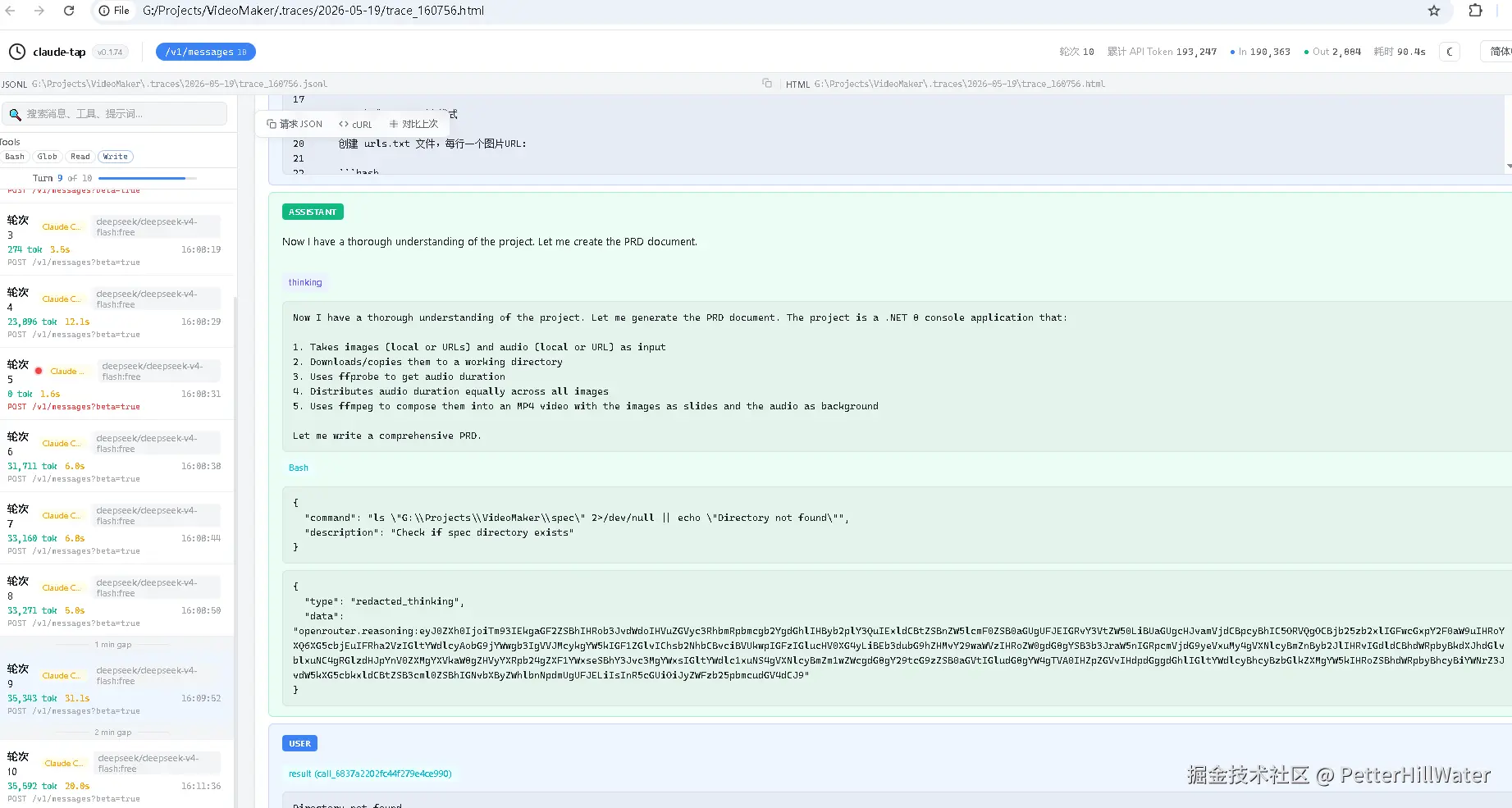Click the USER role badge
Viewport: 1512px width, 808px height.
coord(299,743)
